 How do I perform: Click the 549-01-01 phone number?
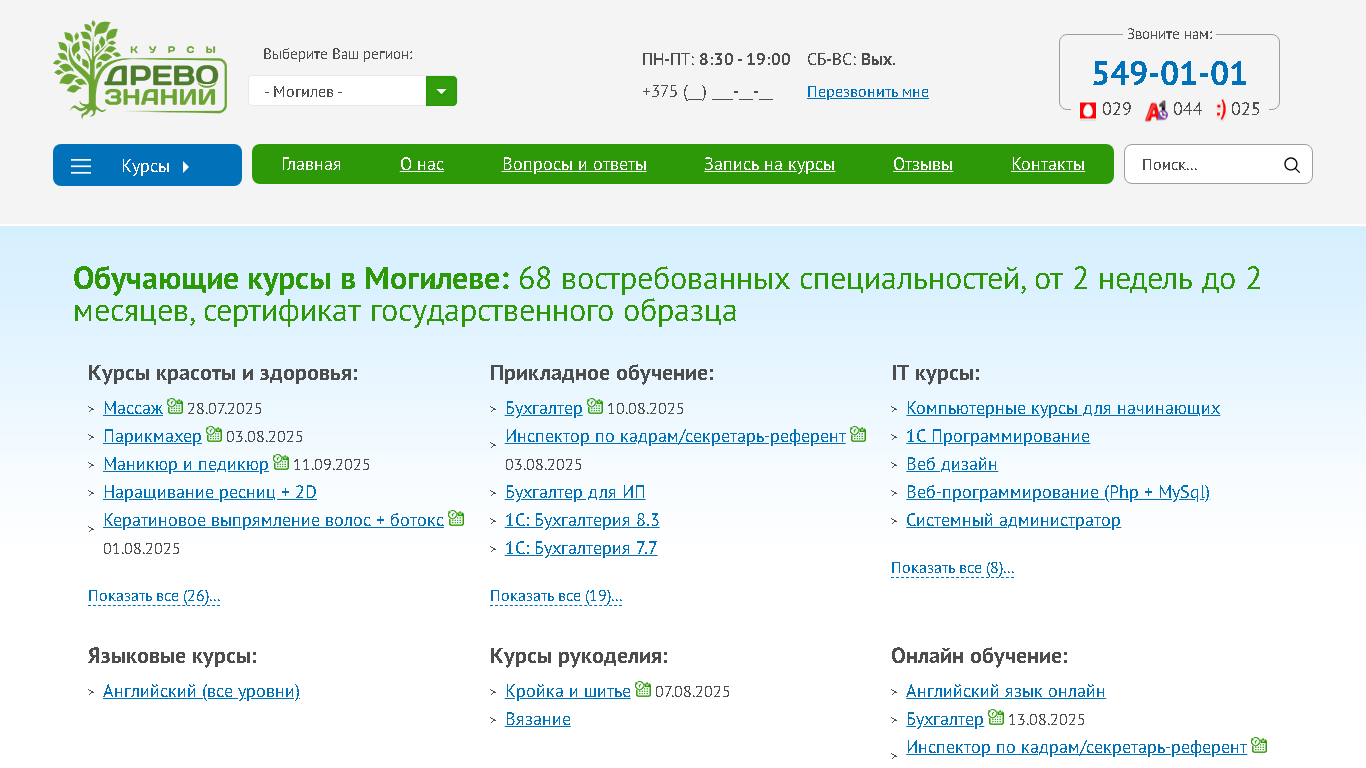tap(1169, 73)
